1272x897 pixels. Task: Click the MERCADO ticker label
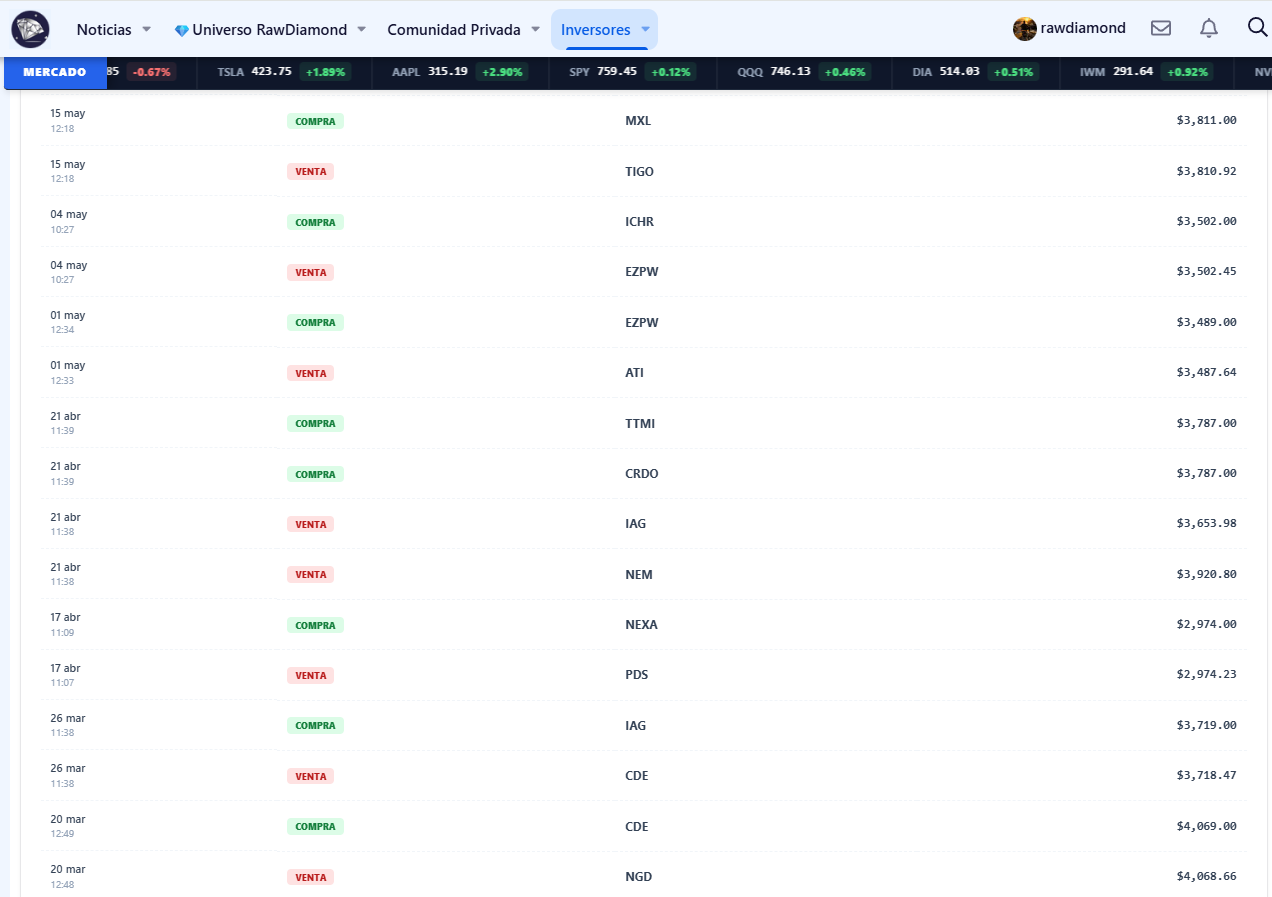[x=55, y=72]
